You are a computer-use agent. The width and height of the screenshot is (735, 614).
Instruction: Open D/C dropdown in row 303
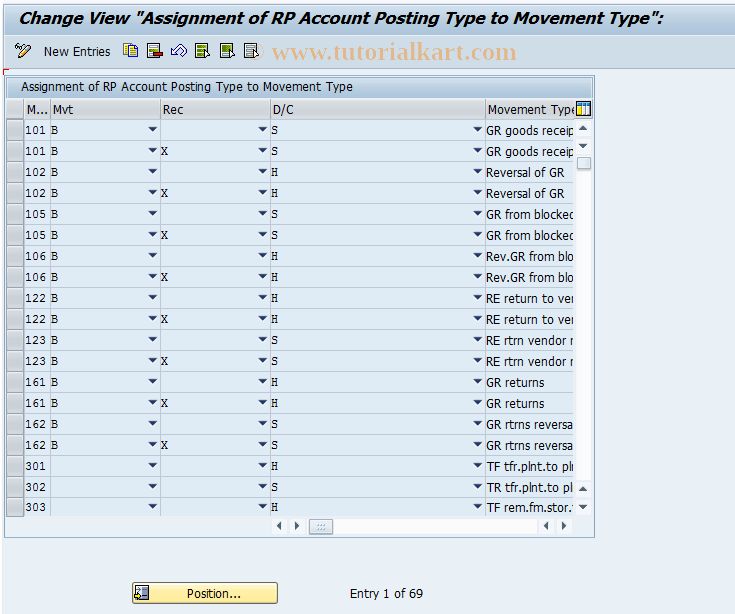477,506
